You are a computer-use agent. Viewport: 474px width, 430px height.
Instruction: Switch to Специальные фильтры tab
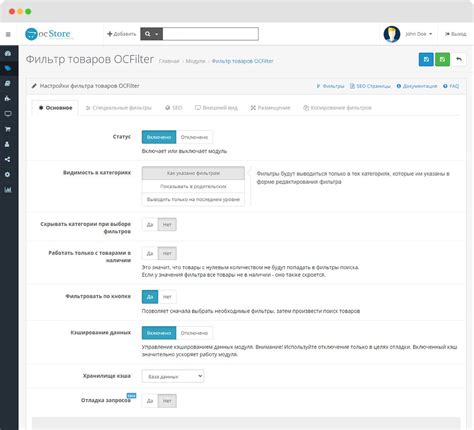(x=118, y=108)
